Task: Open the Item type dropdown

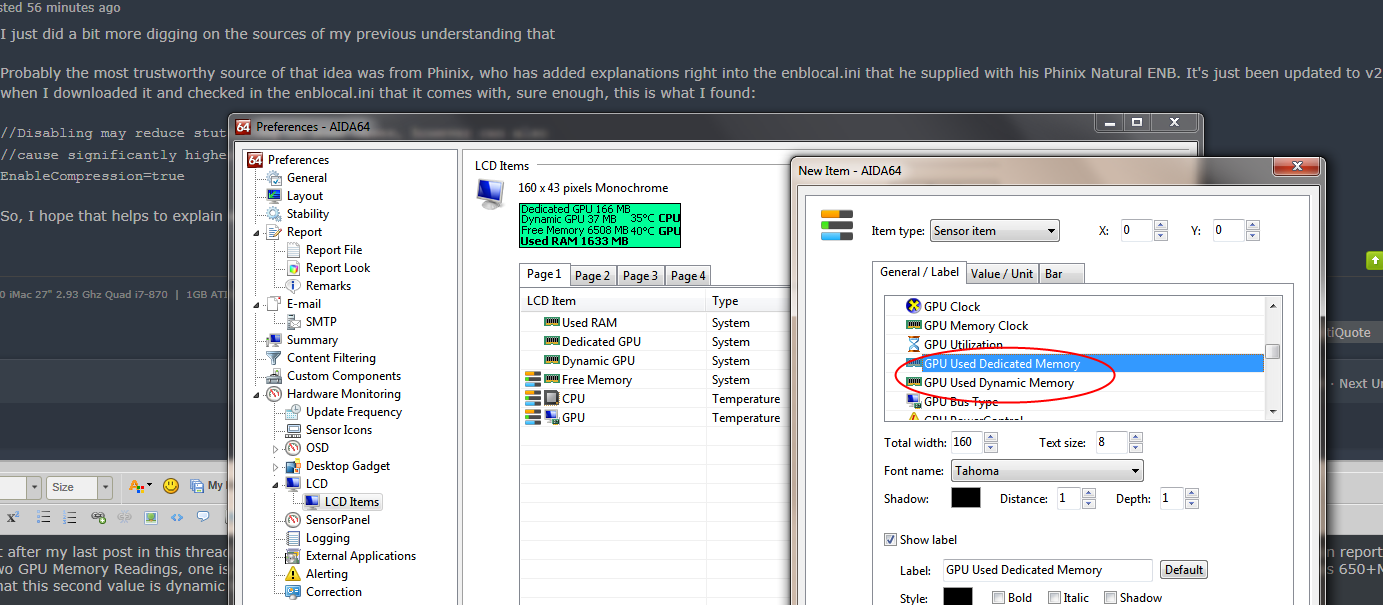Action: pyautogui.click(x=994, y=231)
